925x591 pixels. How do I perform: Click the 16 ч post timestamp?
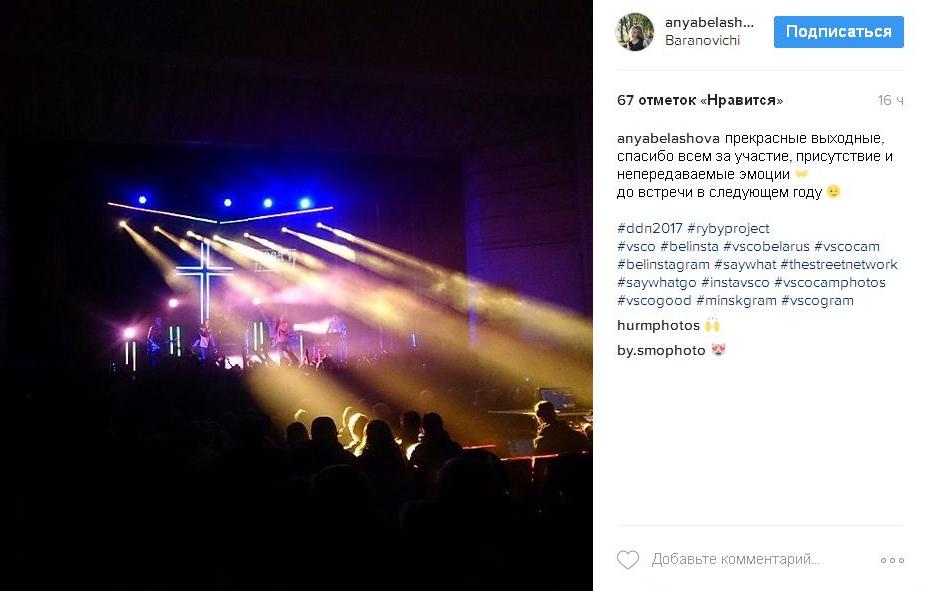point(891,100)
